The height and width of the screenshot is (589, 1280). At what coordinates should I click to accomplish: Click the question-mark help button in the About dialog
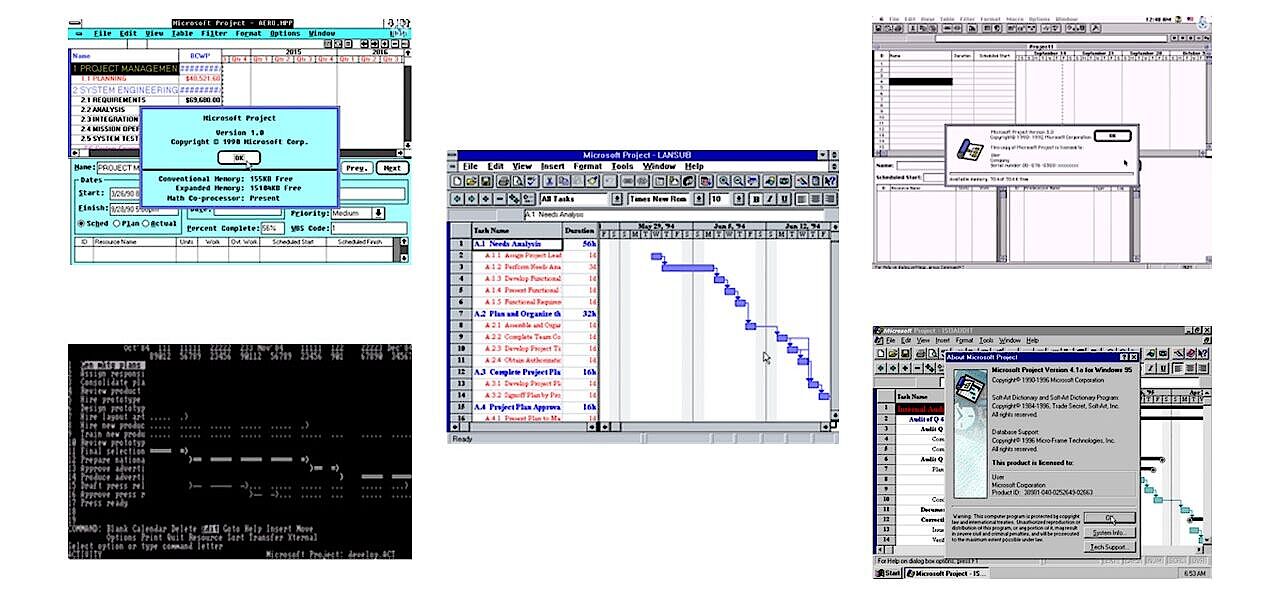pos(1124,357)
